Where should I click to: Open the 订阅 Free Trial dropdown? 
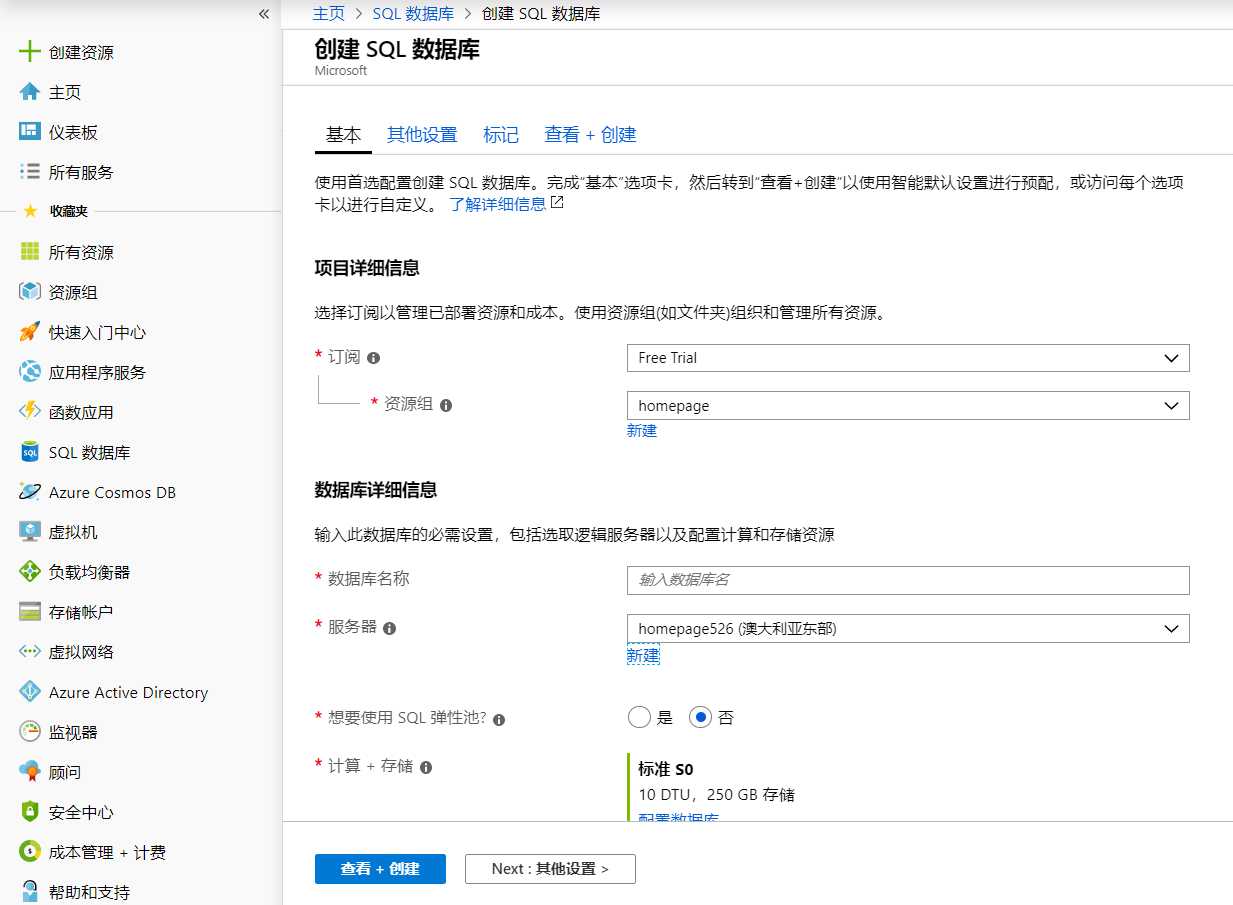coord(908,358)
